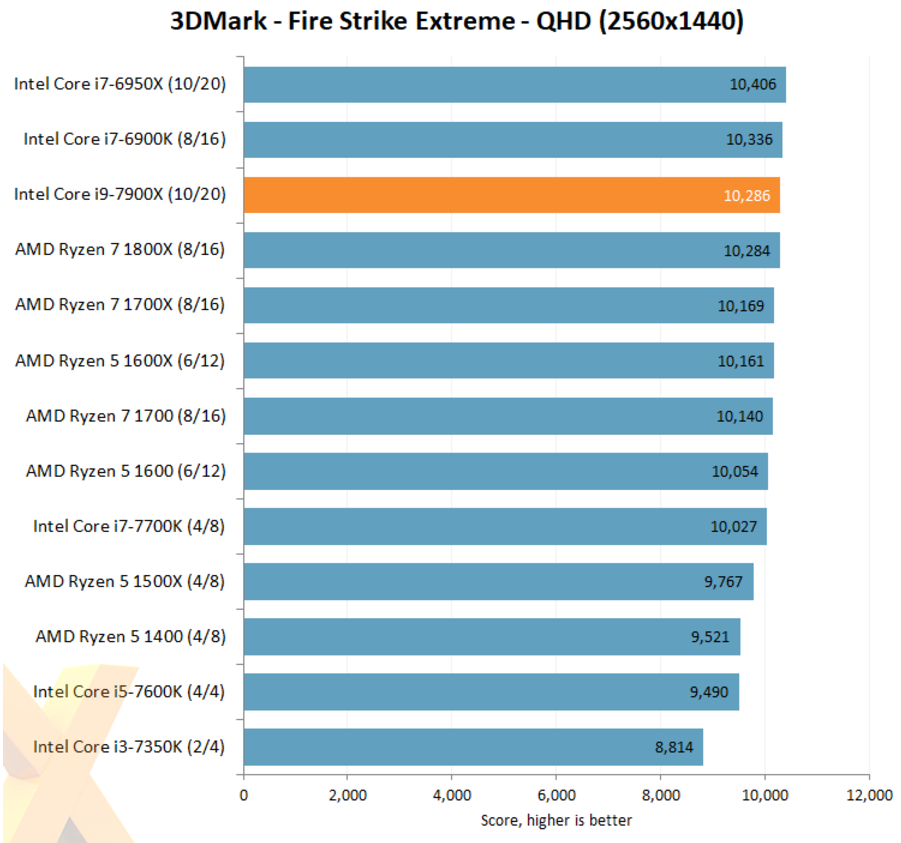Image resolution: width=901 pixels, height=843 pixels.
Task: Click the score value 10,161
Action: [741, 361]
